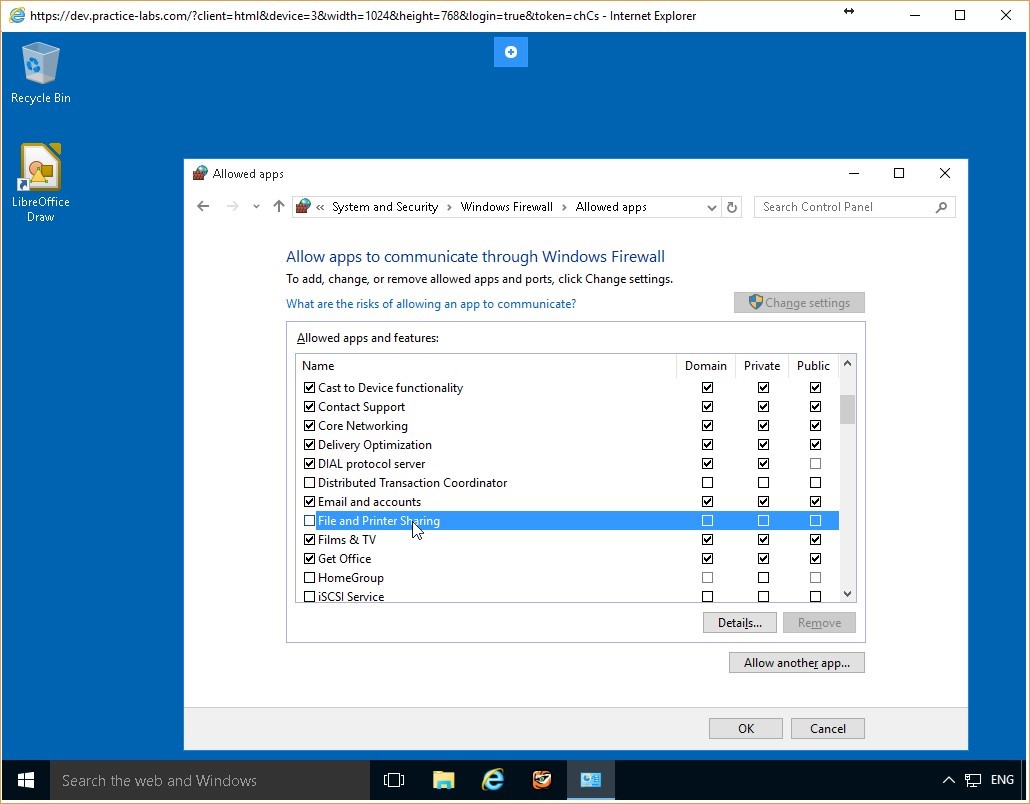
Task: Click the Windows Firewall breadcrumb item
Action: (x=506, y=206)
